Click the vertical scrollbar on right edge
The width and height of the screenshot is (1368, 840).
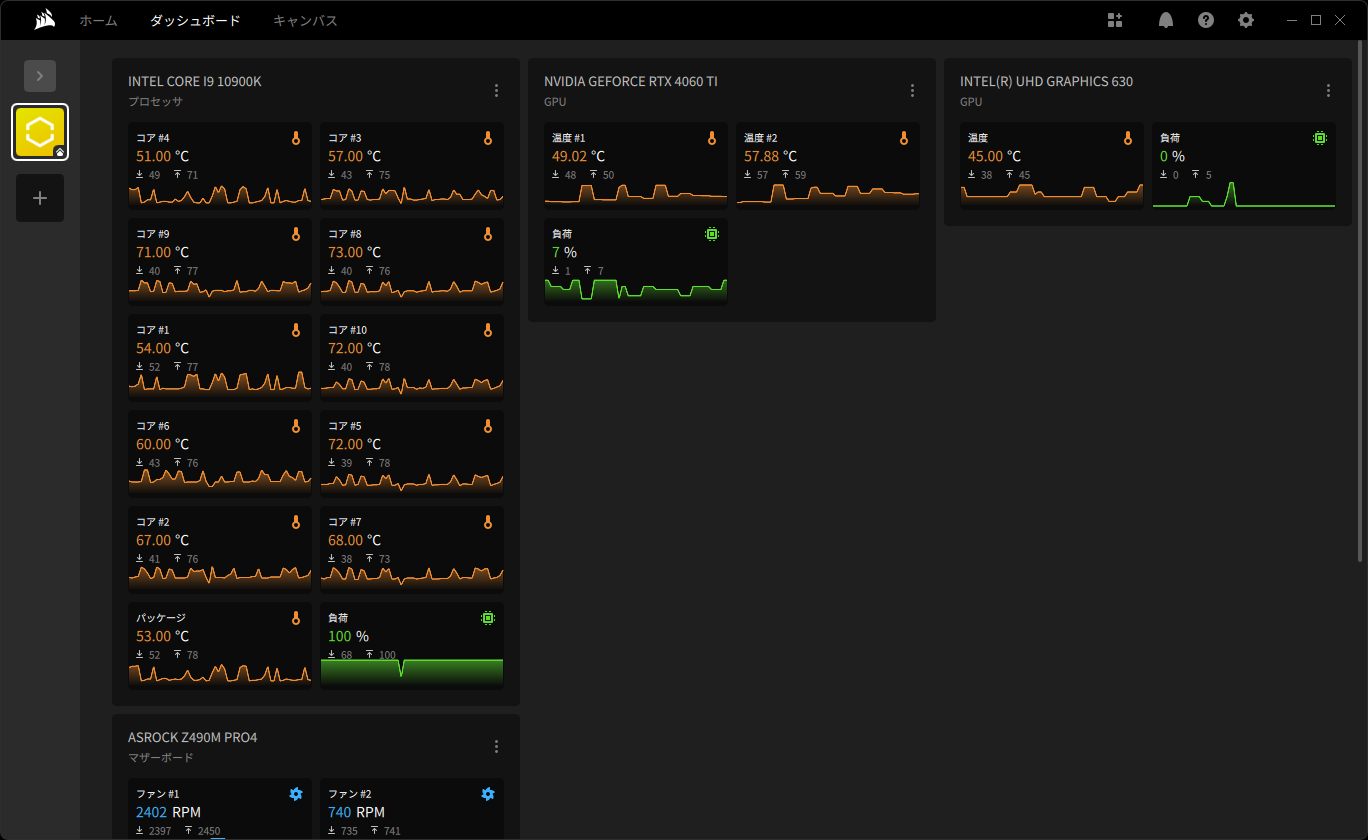point(1361,302)
